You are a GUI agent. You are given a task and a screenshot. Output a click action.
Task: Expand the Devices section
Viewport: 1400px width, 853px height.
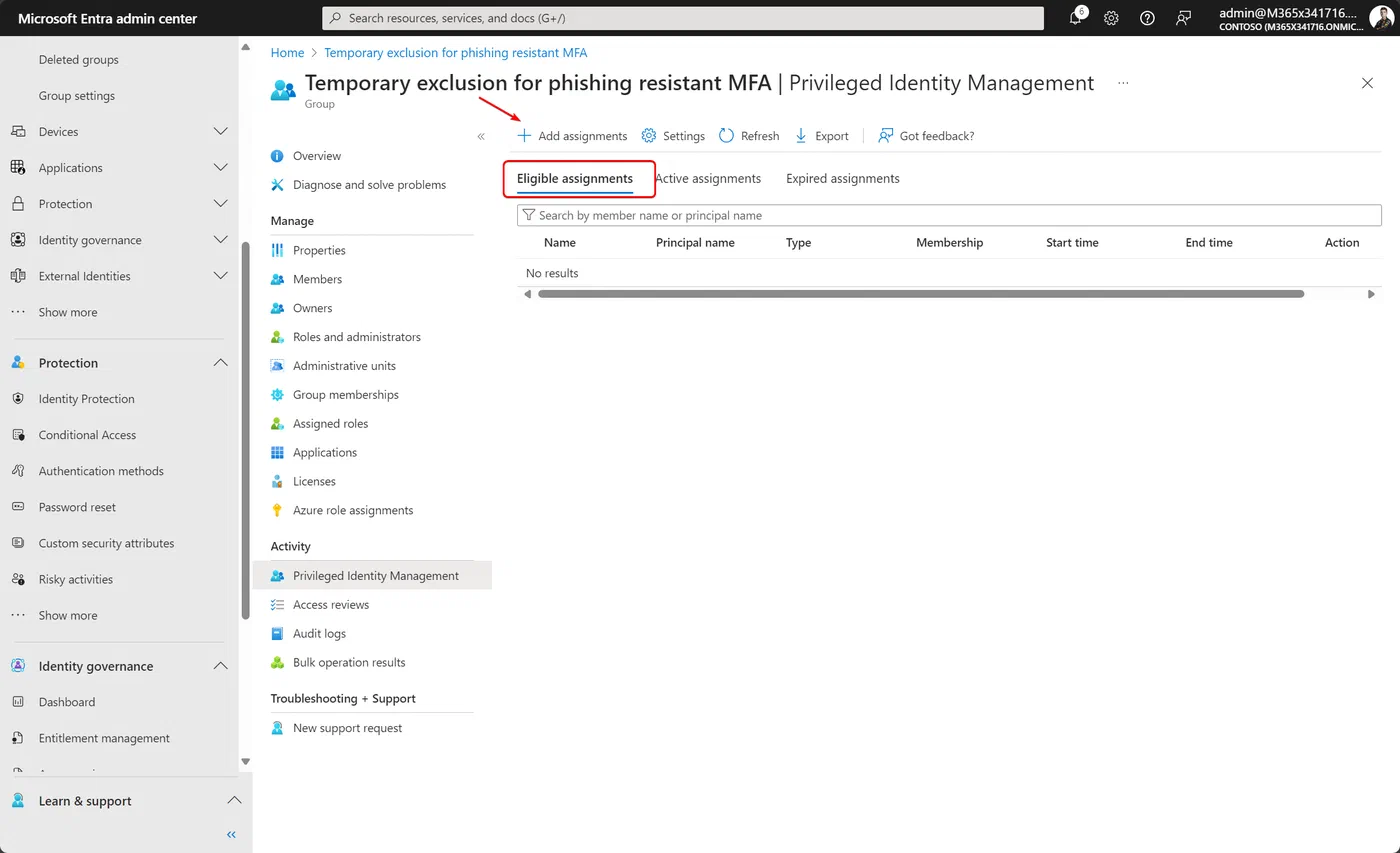[221, 132]
